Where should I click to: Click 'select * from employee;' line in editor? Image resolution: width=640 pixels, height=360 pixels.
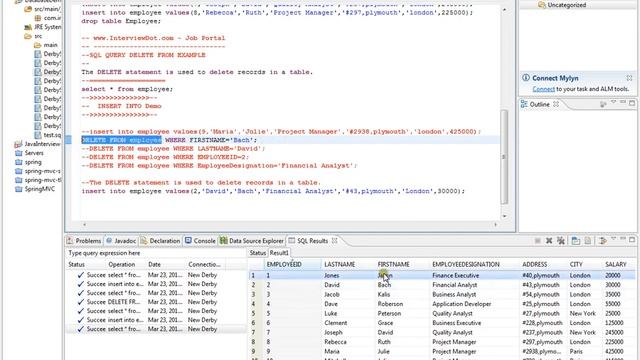[x=127, y=89]
